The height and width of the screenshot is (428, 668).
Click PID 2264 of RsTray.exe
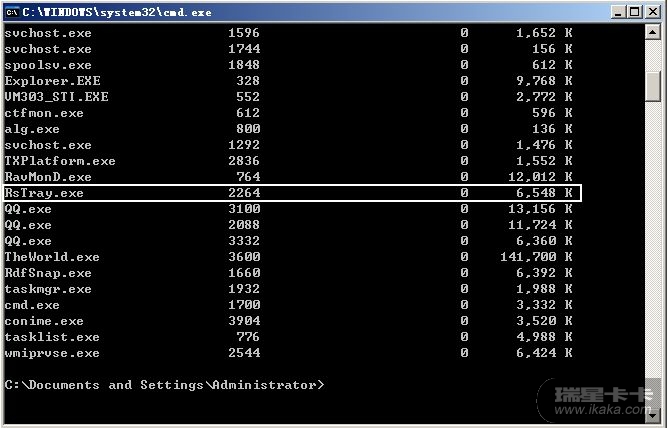[244, 193]
